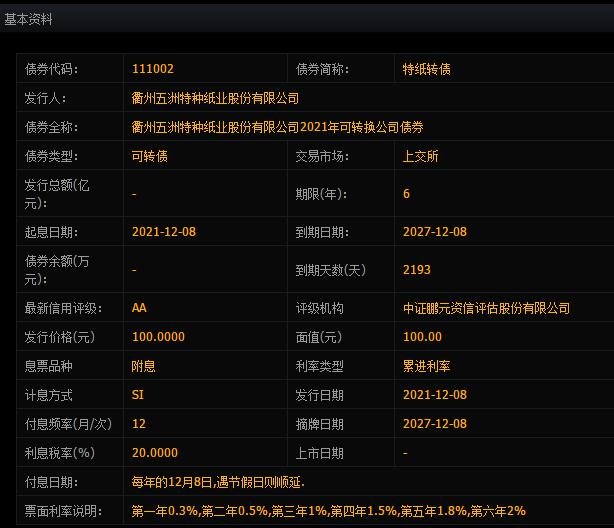Select issuer 衢州五洲特种纸业股份有限公司 in 发行人 row

coord(215,98)
